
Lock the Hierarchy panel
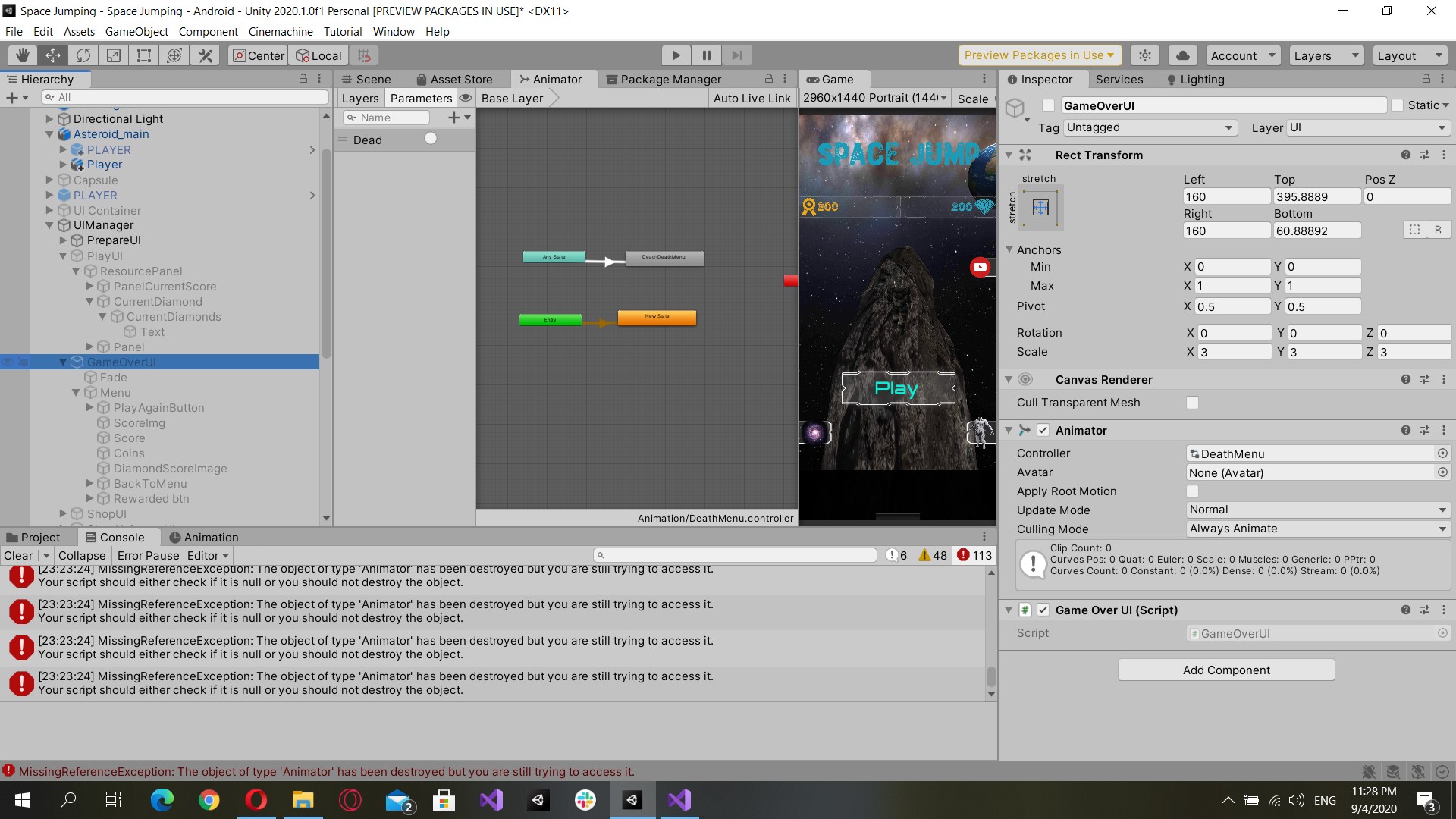(303, 79)
